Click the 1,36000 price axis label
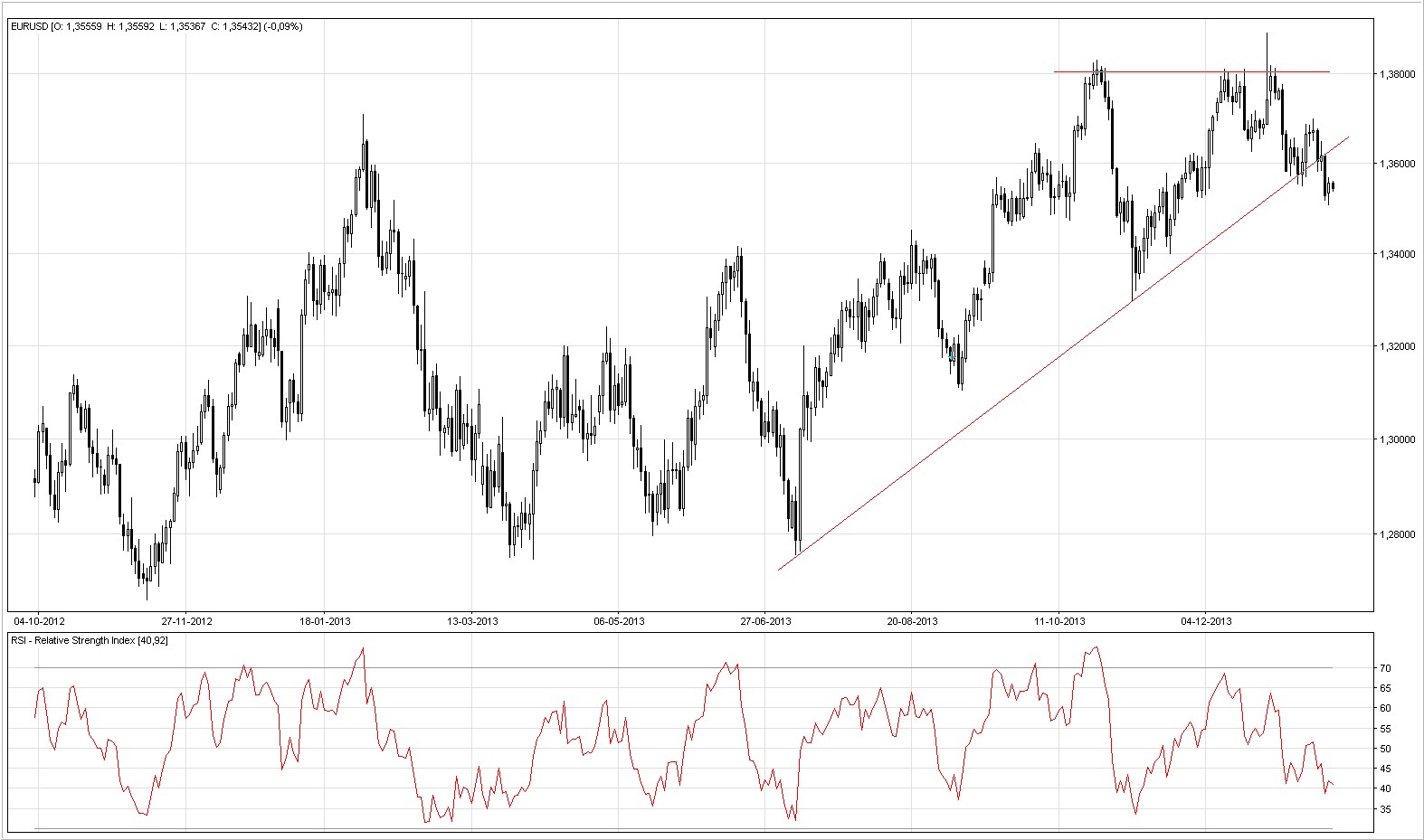Image resolution: width=1424 pixels, height=840 pixels. point(1398,164)
